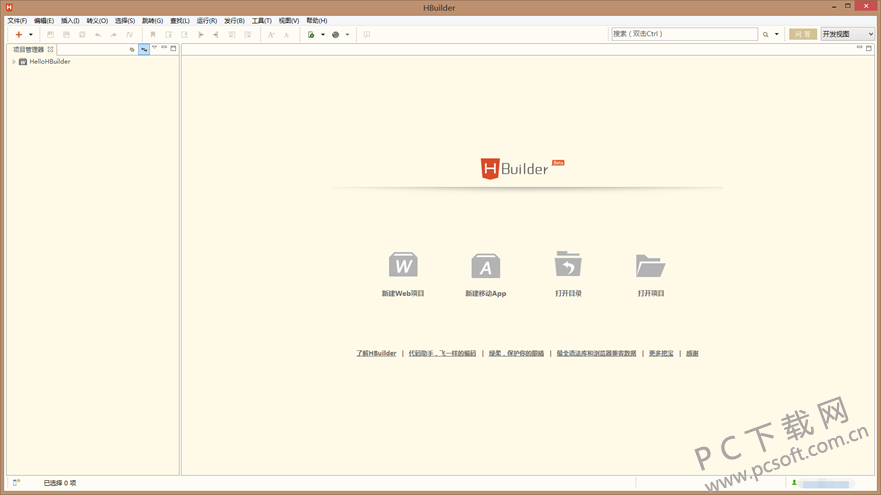Open the dropdown beside the round debug icon
This screenshot has width=881, height=495.
tap(347, 35)
